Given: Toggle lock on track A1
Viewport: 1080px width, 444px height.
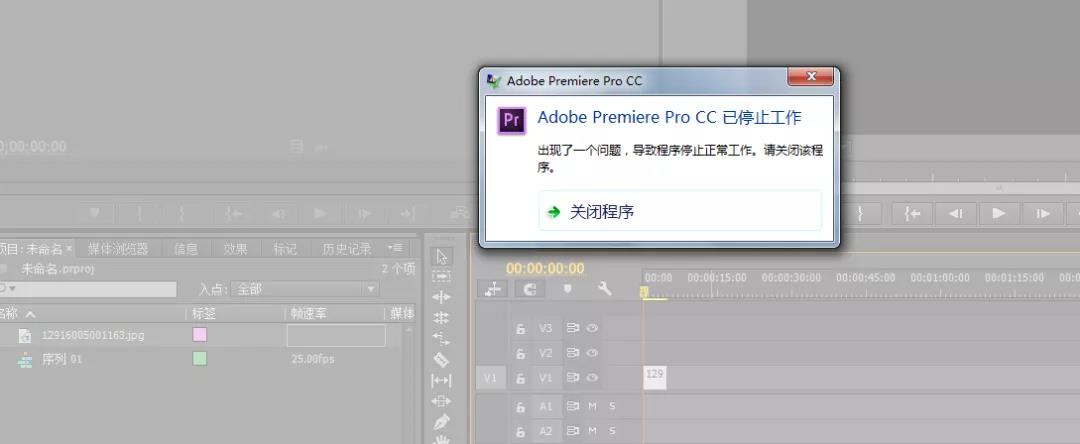Looking at the screenshot, I should [x=521, y=407].
